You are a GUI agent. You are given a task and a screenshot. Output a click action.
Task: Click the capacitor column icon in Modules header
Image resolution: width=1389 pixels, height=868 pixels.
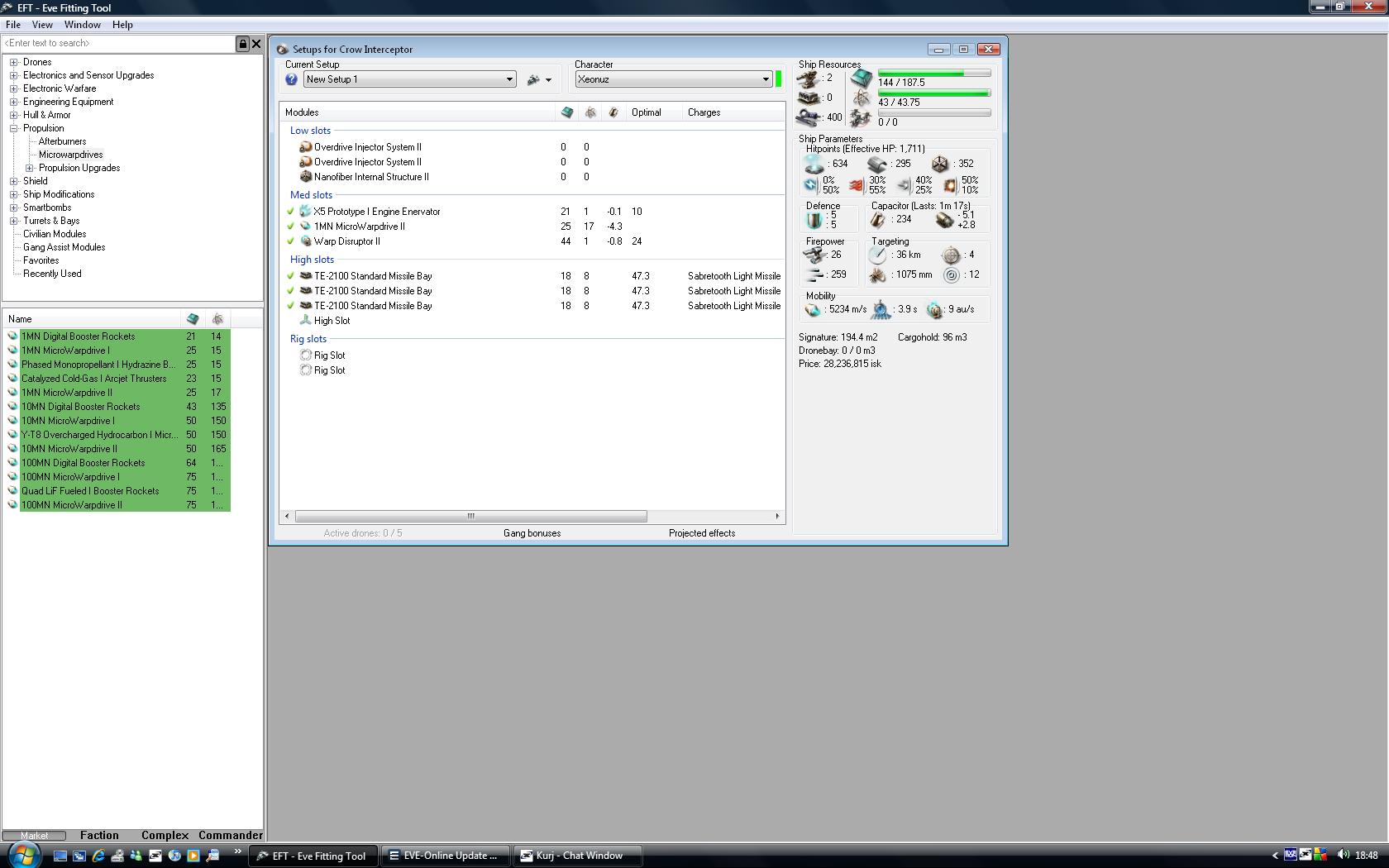coord(613,112)
